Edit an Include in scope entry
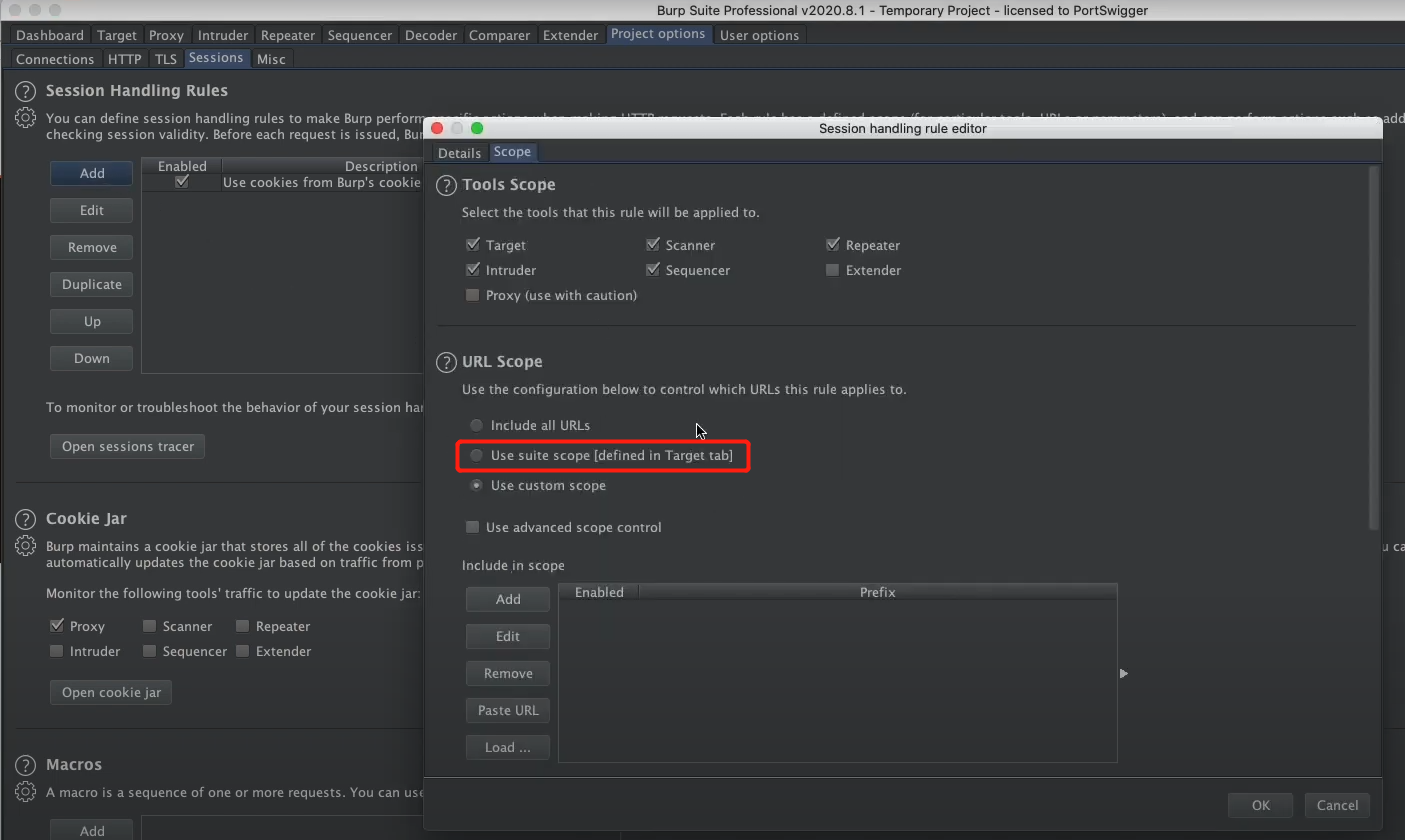The image size is (1405, 840). [x=508, y=636]
